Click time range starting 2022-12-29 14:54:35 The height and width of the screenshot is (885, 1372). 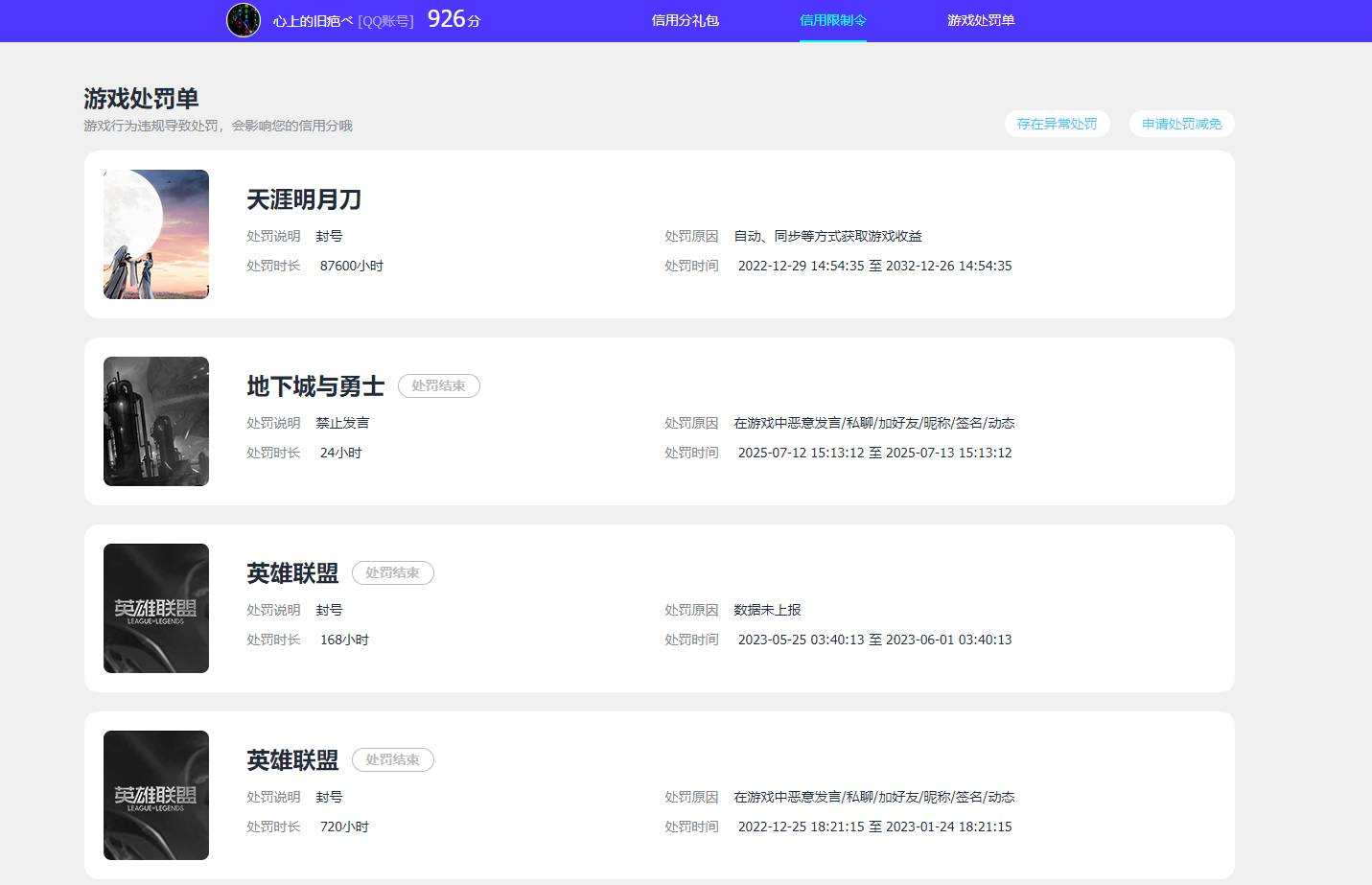click(874, 266)
